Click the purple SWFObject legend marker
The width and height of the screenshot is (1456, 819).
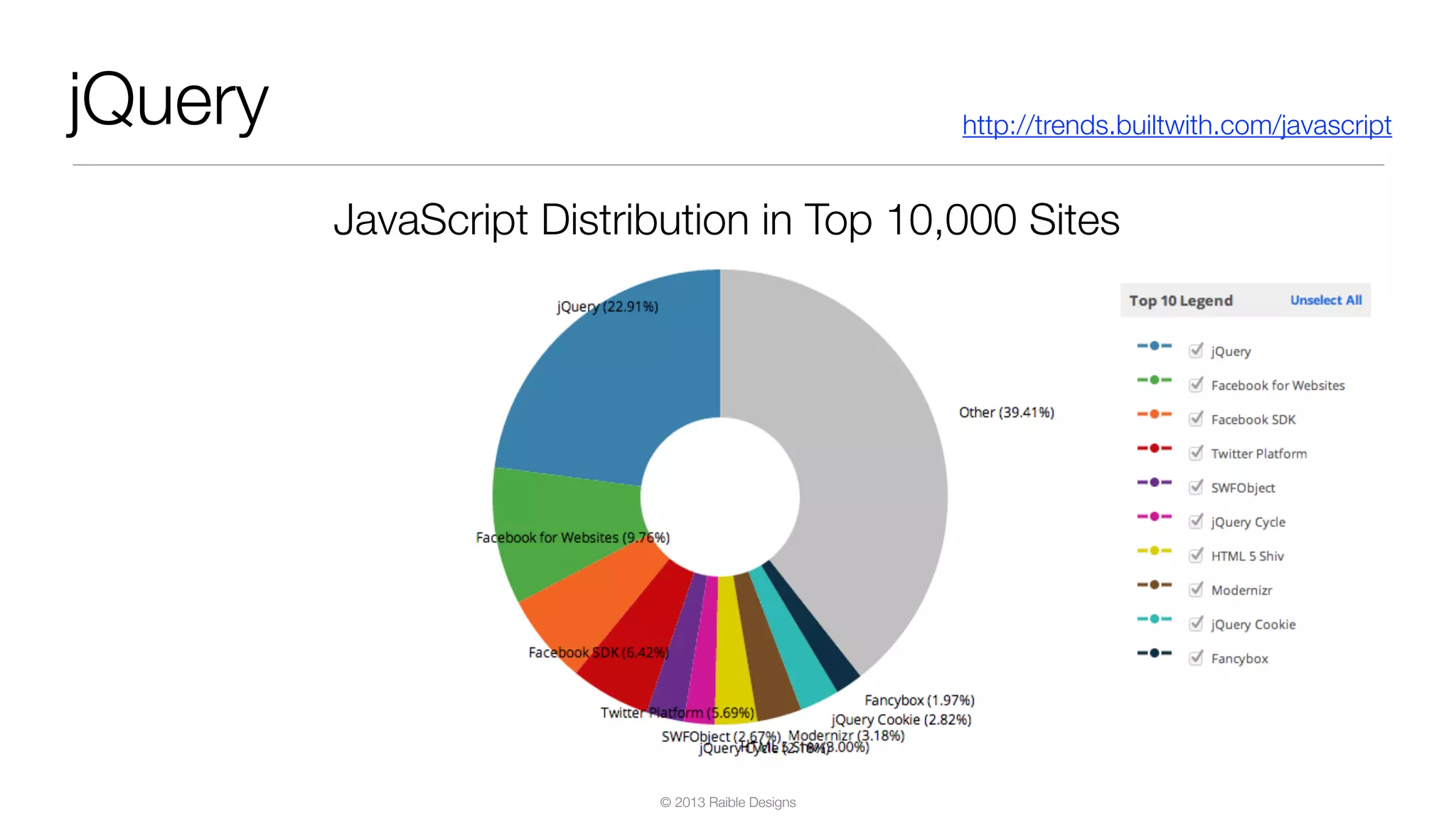coord(1155,482)
